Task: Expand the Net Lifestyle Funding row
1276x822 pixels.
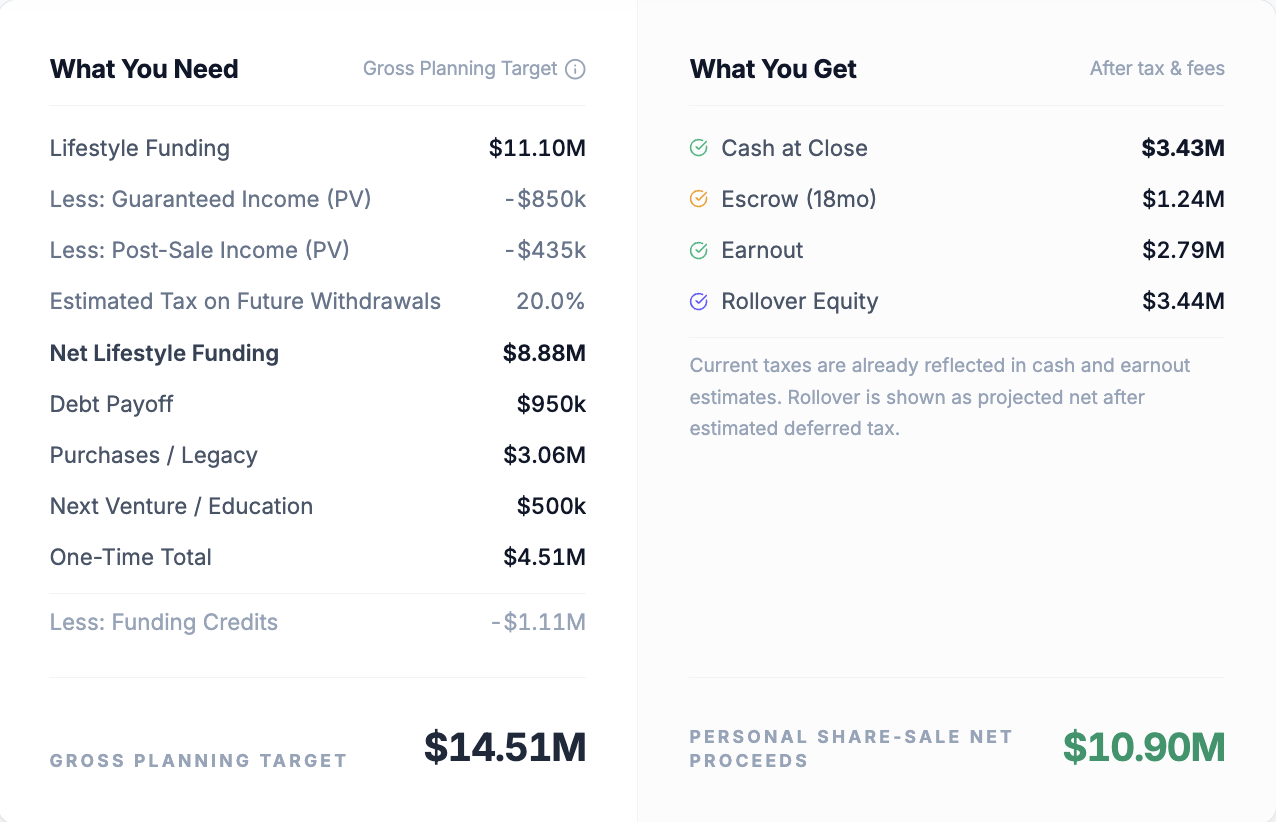Action: pos(164,353)
